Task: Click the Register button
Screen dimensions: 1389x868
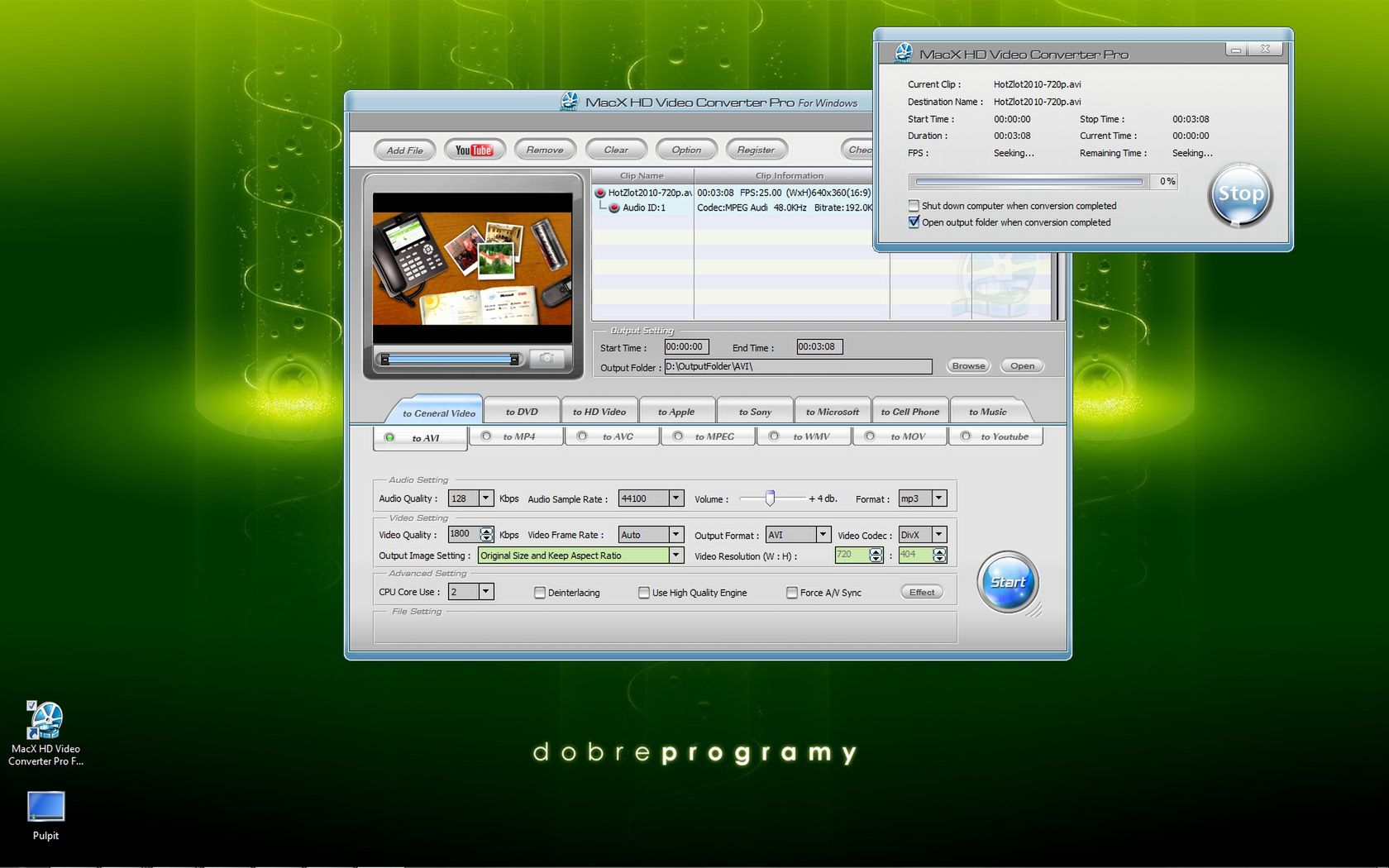Action: [757, 150]
